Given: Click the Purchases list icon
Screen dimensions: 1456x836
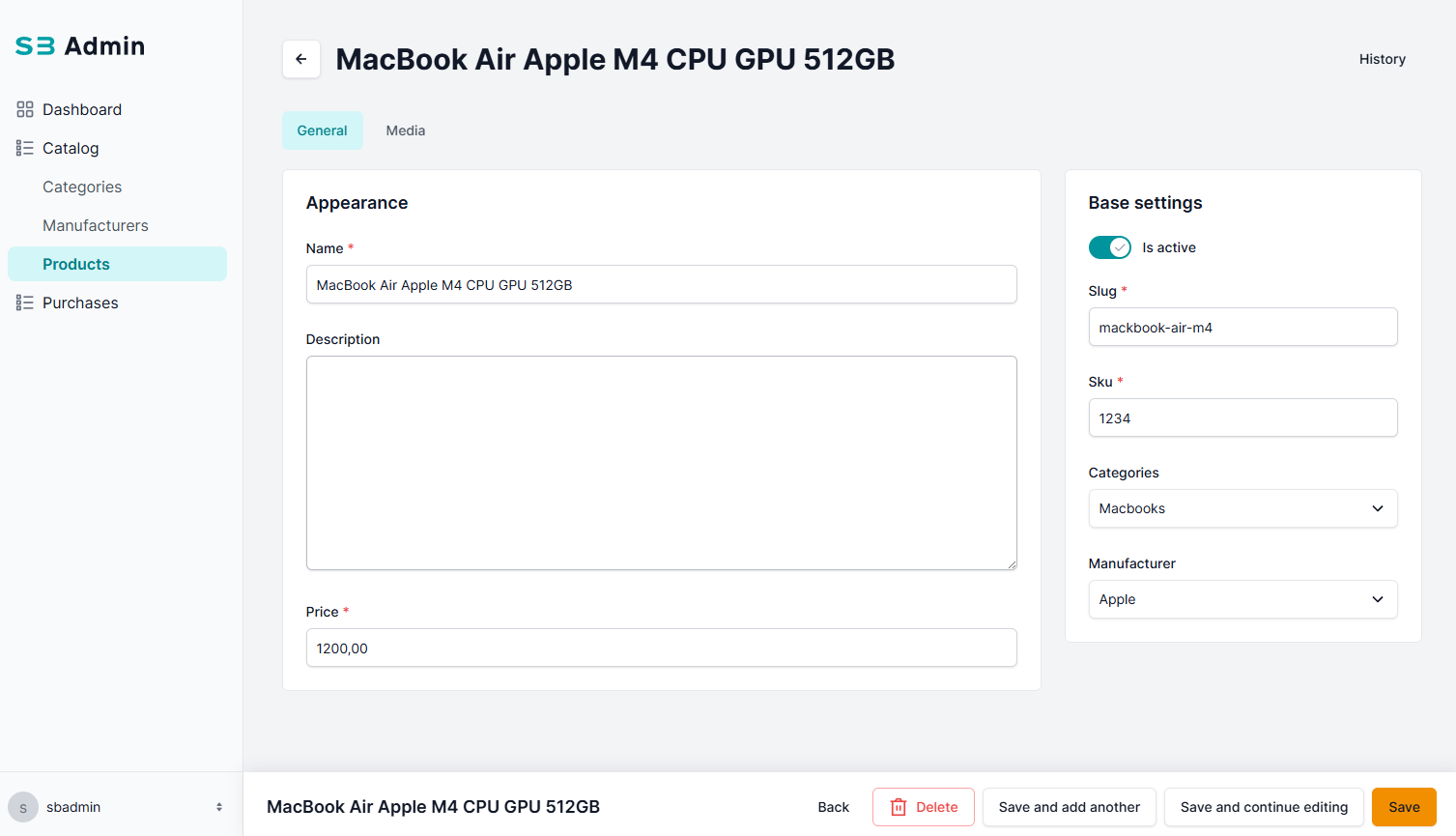Looking at the screenshot, I should 25,303.
